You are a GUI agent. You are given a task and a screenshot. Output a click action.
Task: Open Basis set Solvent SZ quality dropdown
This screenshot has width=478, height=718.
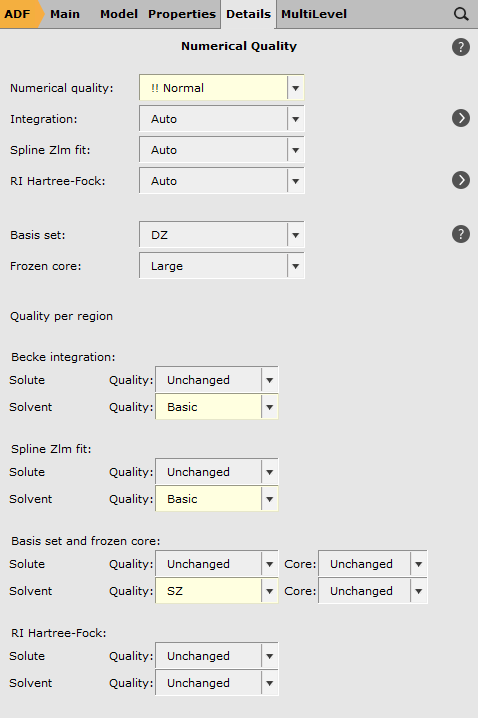click(217, 591)
